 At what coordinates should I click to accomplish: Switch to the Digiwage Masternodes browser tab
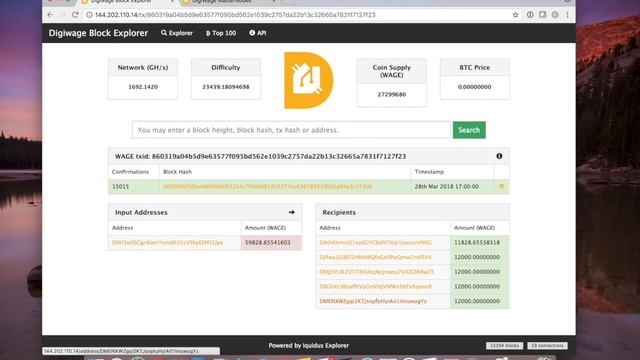tap(229, 2)
